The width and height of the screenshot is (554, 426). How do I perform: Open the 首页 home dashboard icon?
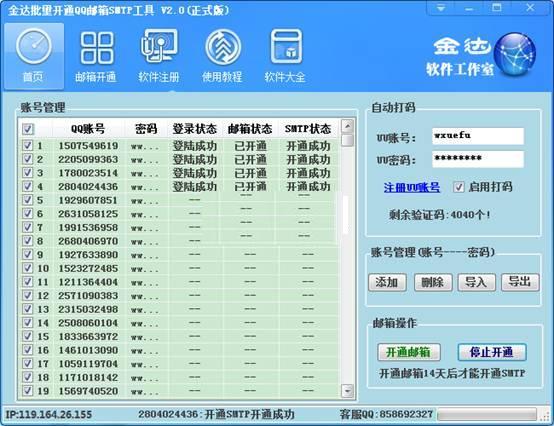[34, 56]
